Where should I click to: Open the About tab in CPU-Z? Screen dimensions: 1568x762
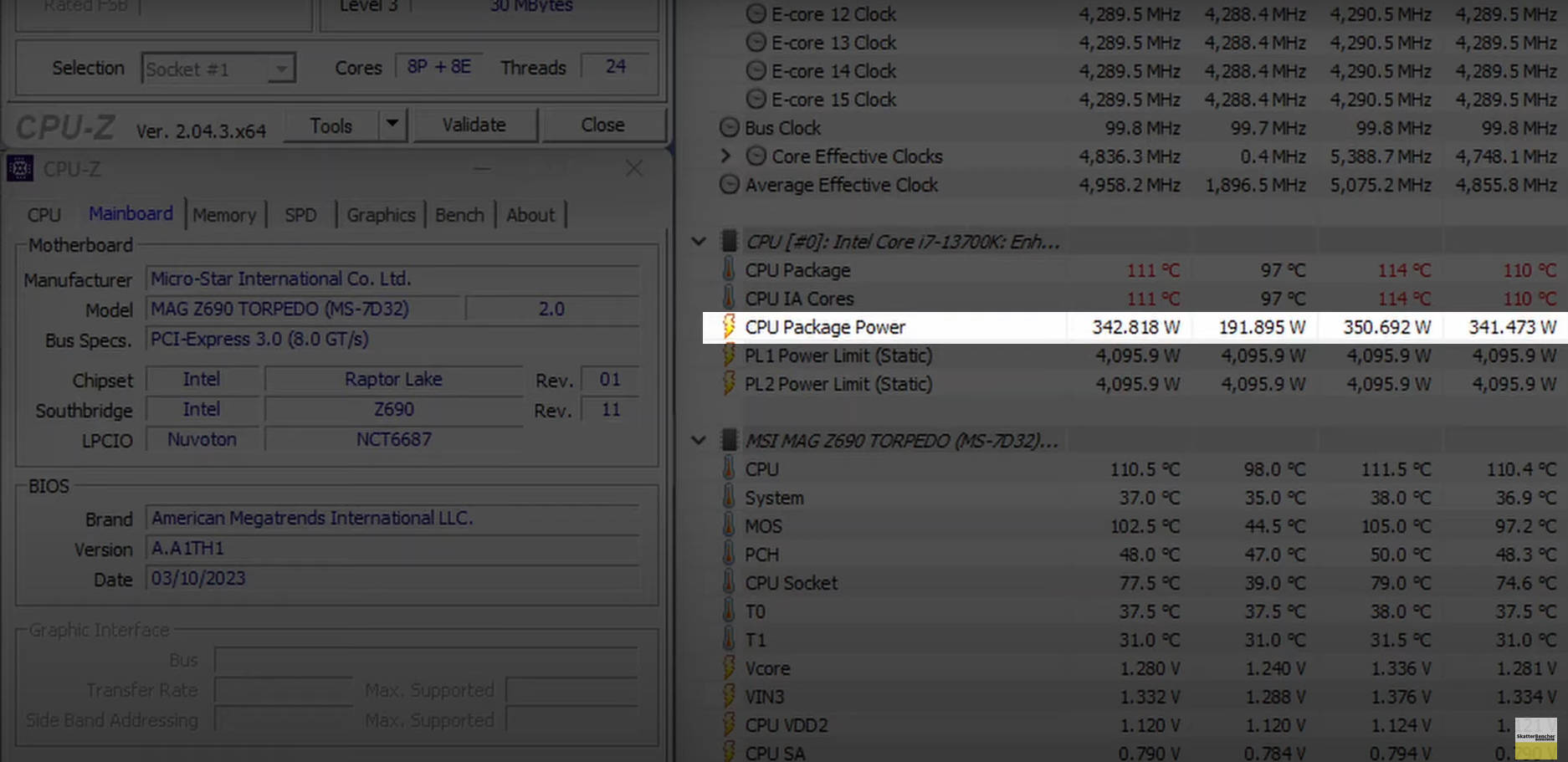point(530,215)
